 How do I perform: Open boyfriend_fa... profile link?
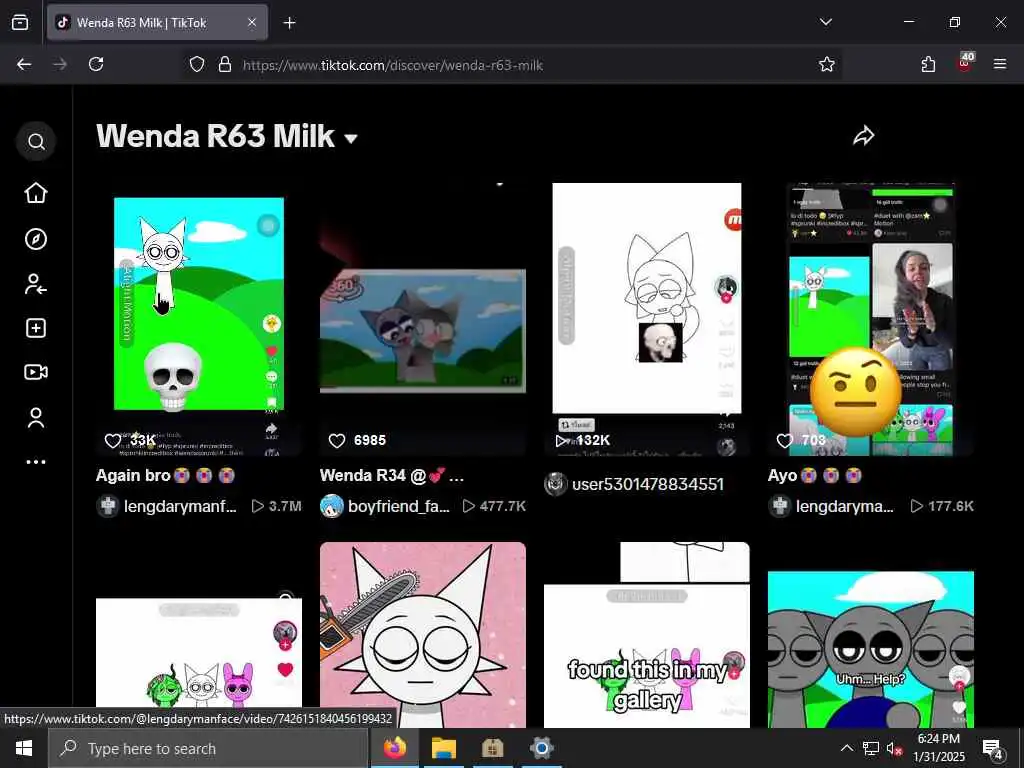click(385, 506)
